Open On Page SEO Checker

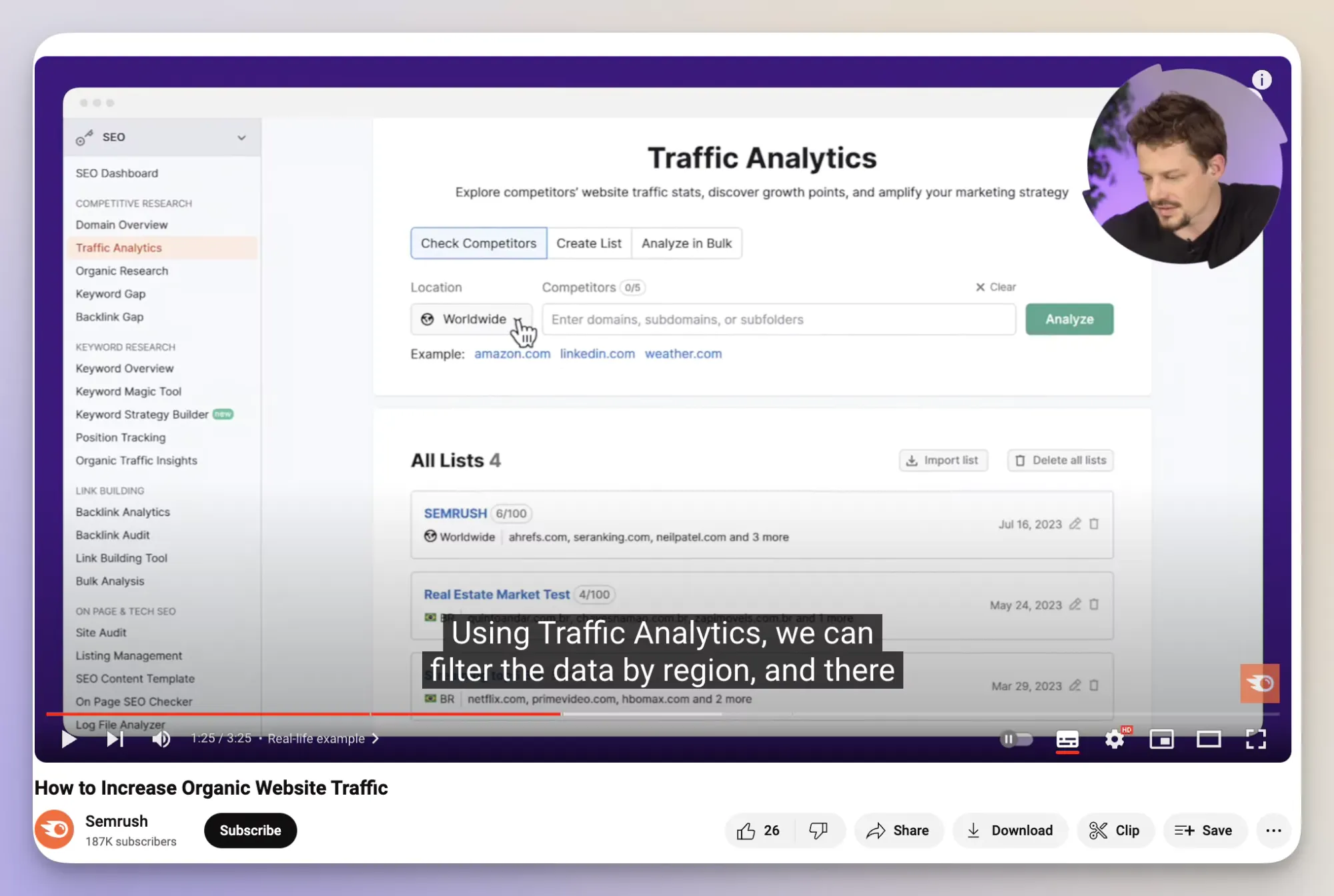134,702
